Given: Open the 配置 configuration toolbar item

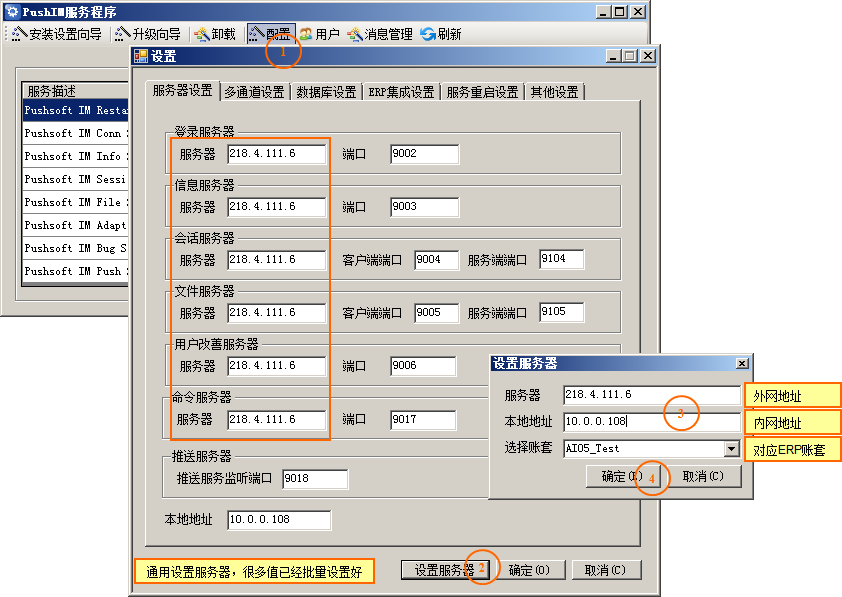Looking at the screenshot, I should [269, 34].
